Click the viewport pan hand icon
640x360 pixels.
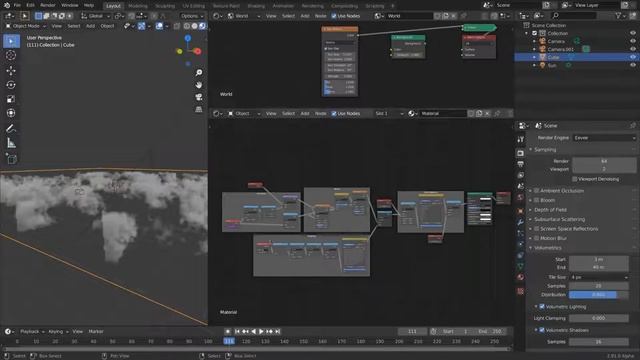[199, 85]
